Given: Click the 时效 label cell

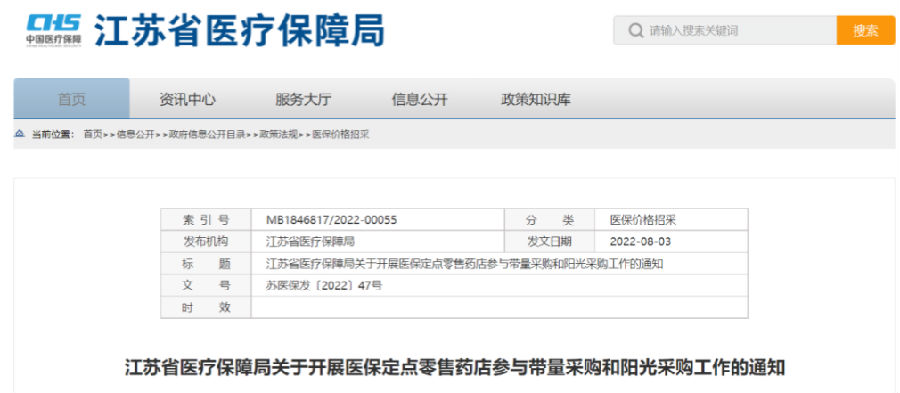Looking at the screenshot, I should 206,308.
